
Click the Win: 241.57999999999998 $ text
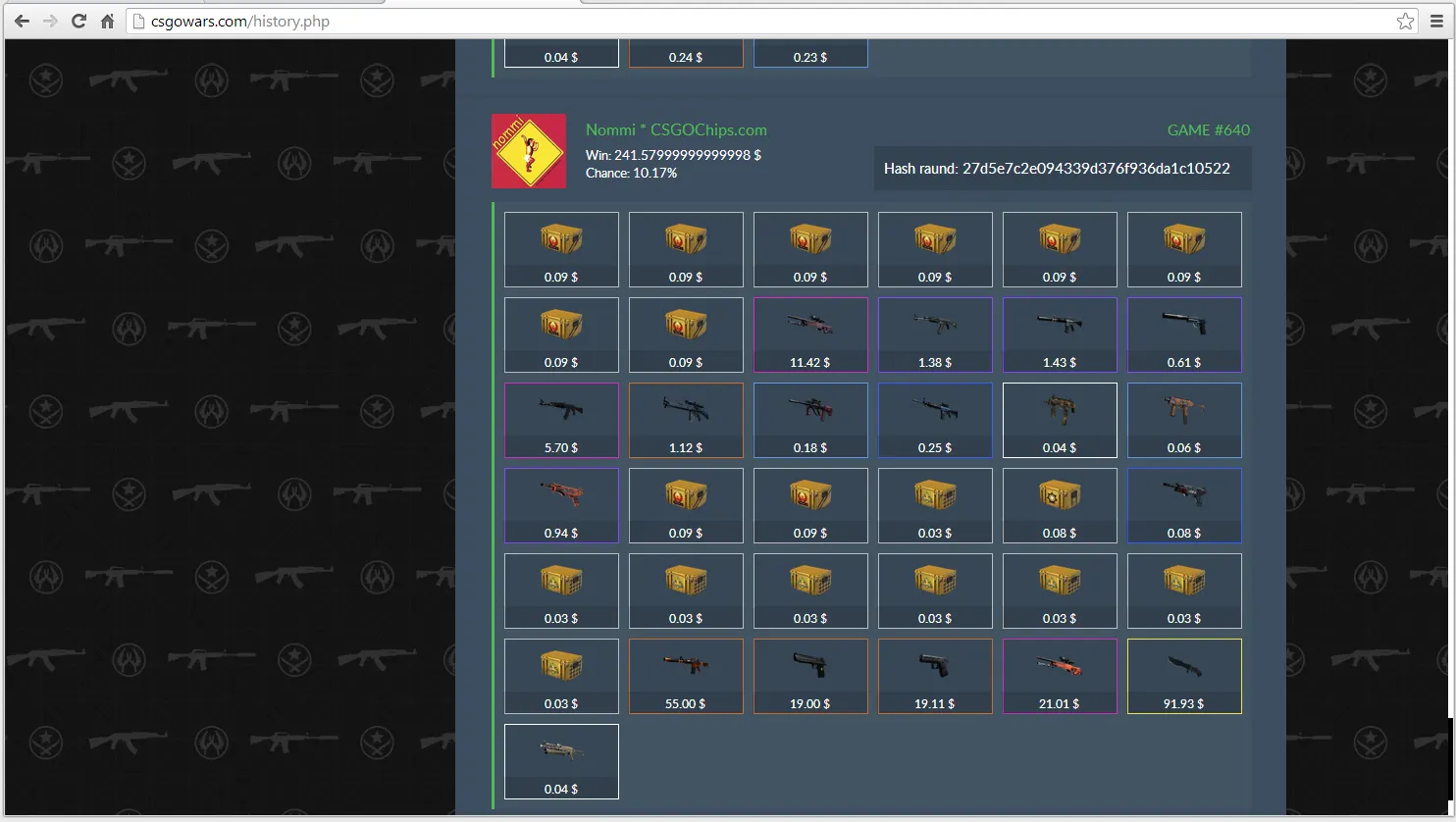[673, 155]
